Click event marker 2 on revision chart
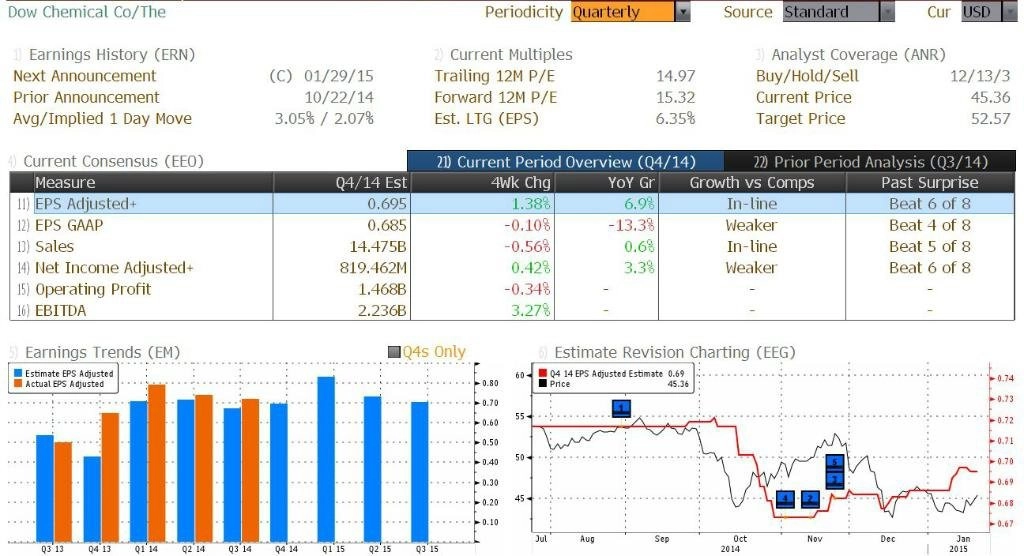 click(x=810, y=499)
